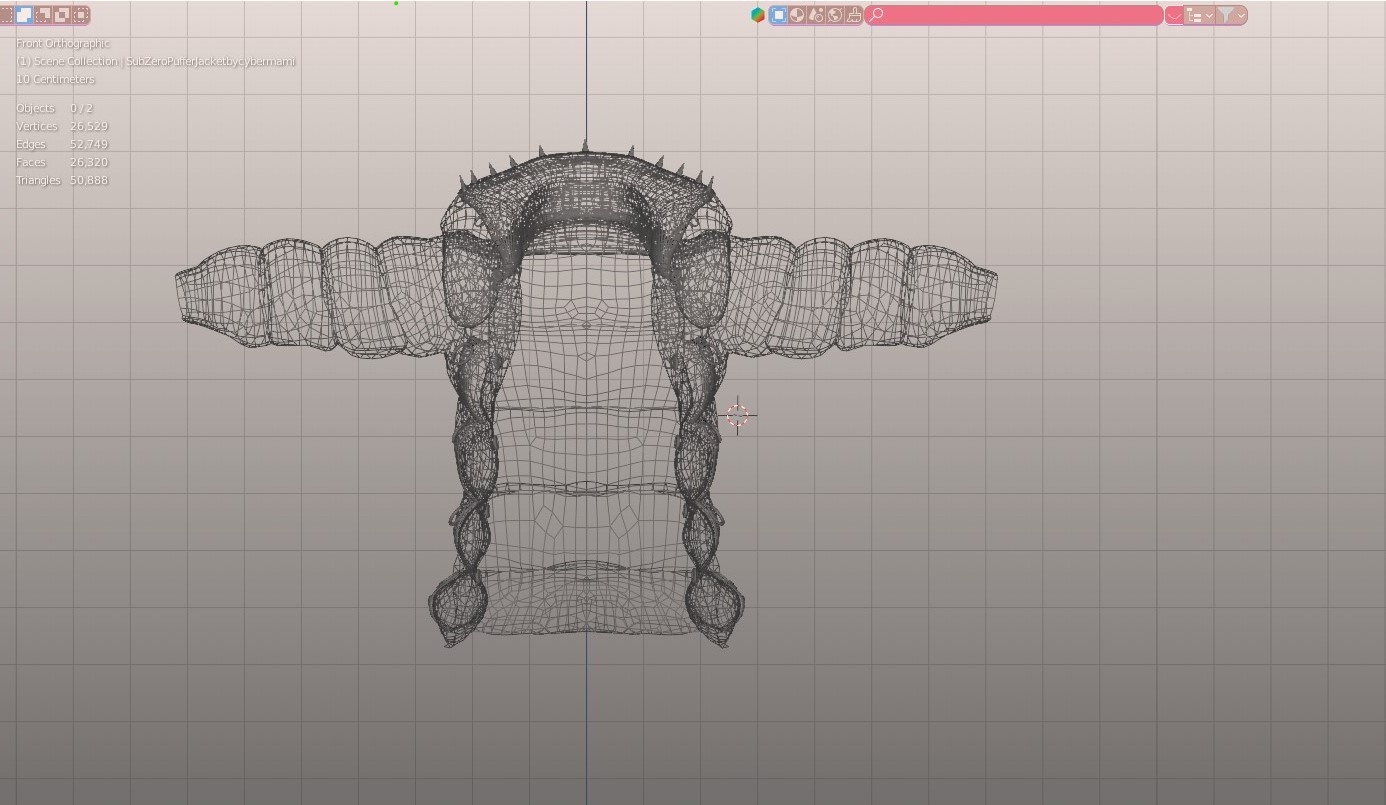Open the red chevron dropdown after search
Screen dimensions: 1386x805
coord(1174,15)
